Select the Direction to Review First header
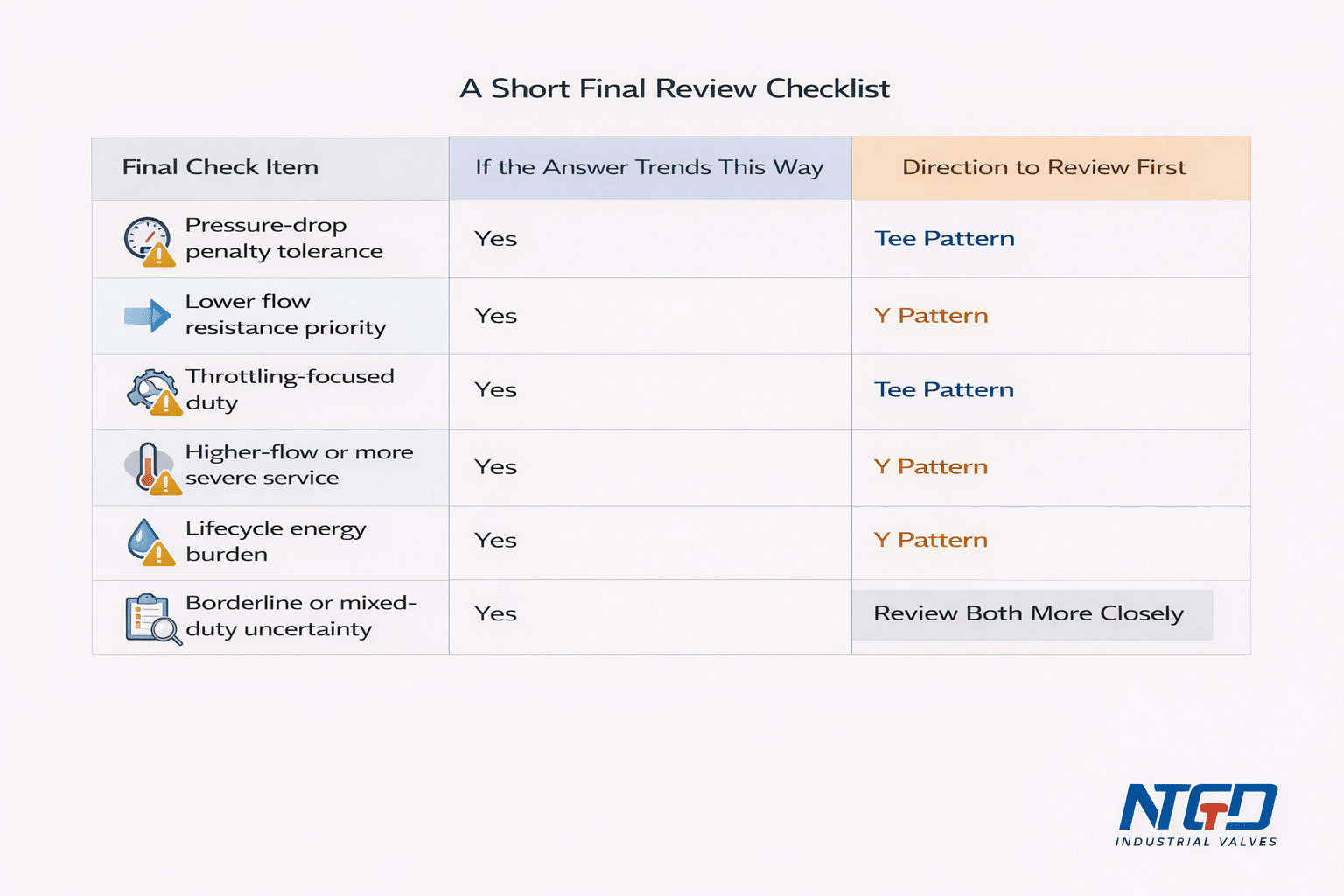Screen dimensions: 1344x896 tap(1051, 168)
